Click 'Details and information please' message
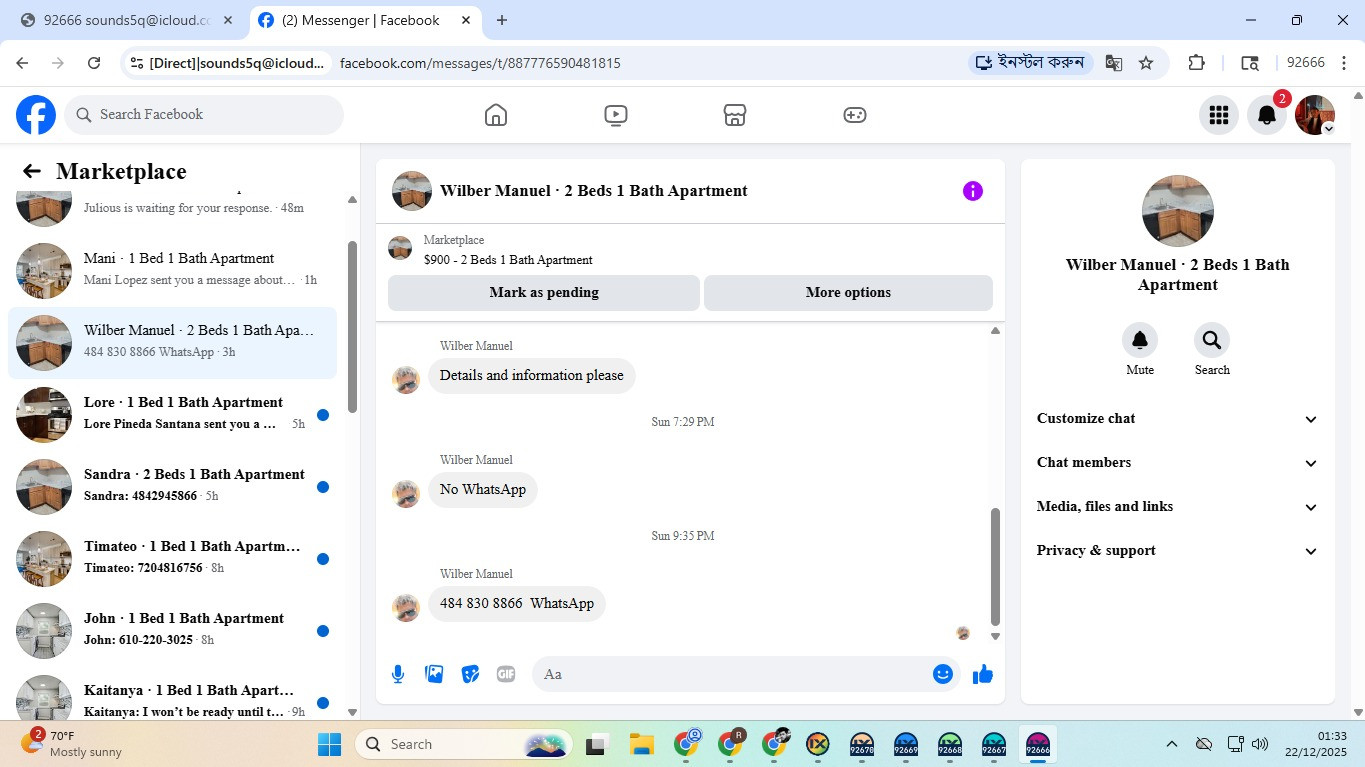 532,376
